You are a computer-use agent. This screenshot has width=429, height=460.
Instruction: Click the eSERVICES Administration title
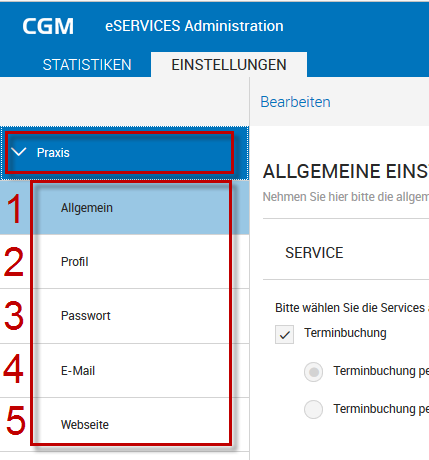pos(194,26)
